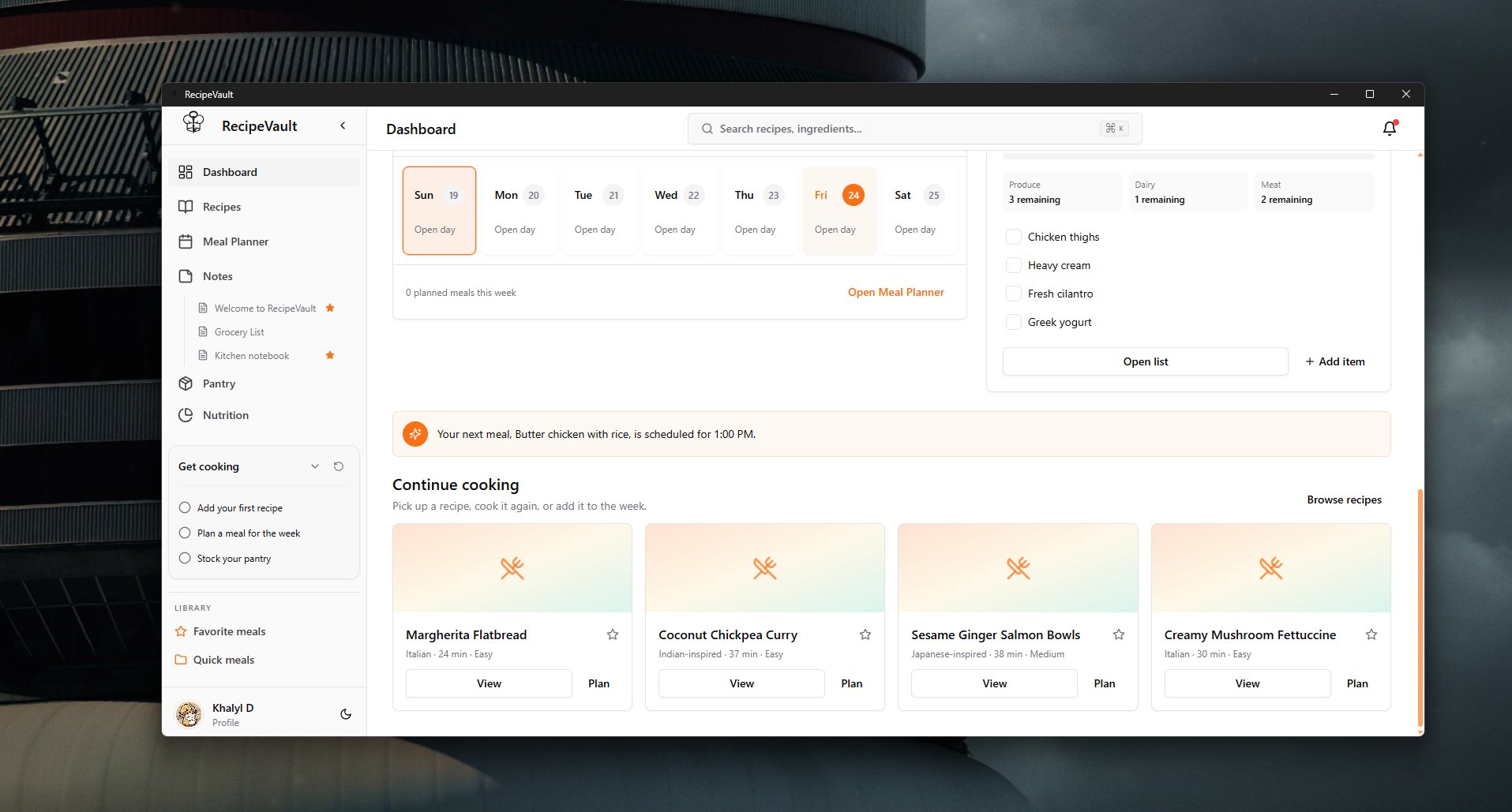Screen dimensions: 1512x812
Task: Select Tue 21 day card
Action: point(599,211)
